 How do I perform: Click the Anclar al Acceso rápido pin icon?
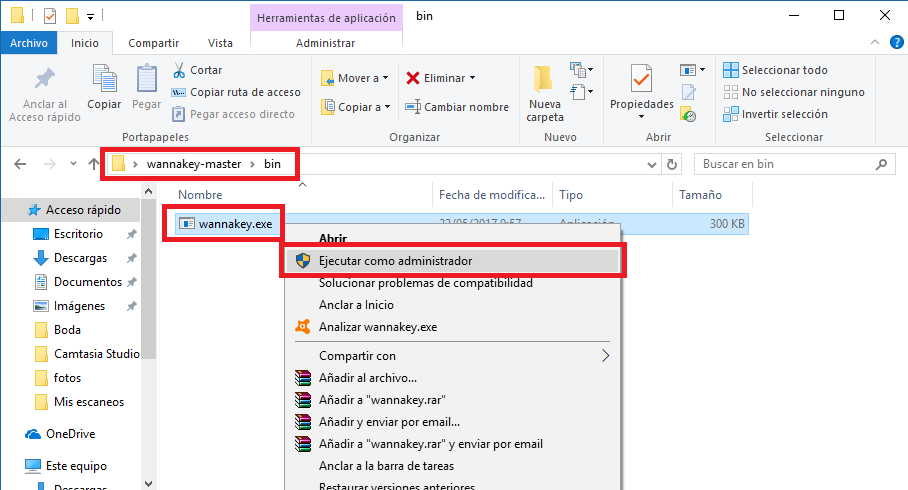coord(45,79)
